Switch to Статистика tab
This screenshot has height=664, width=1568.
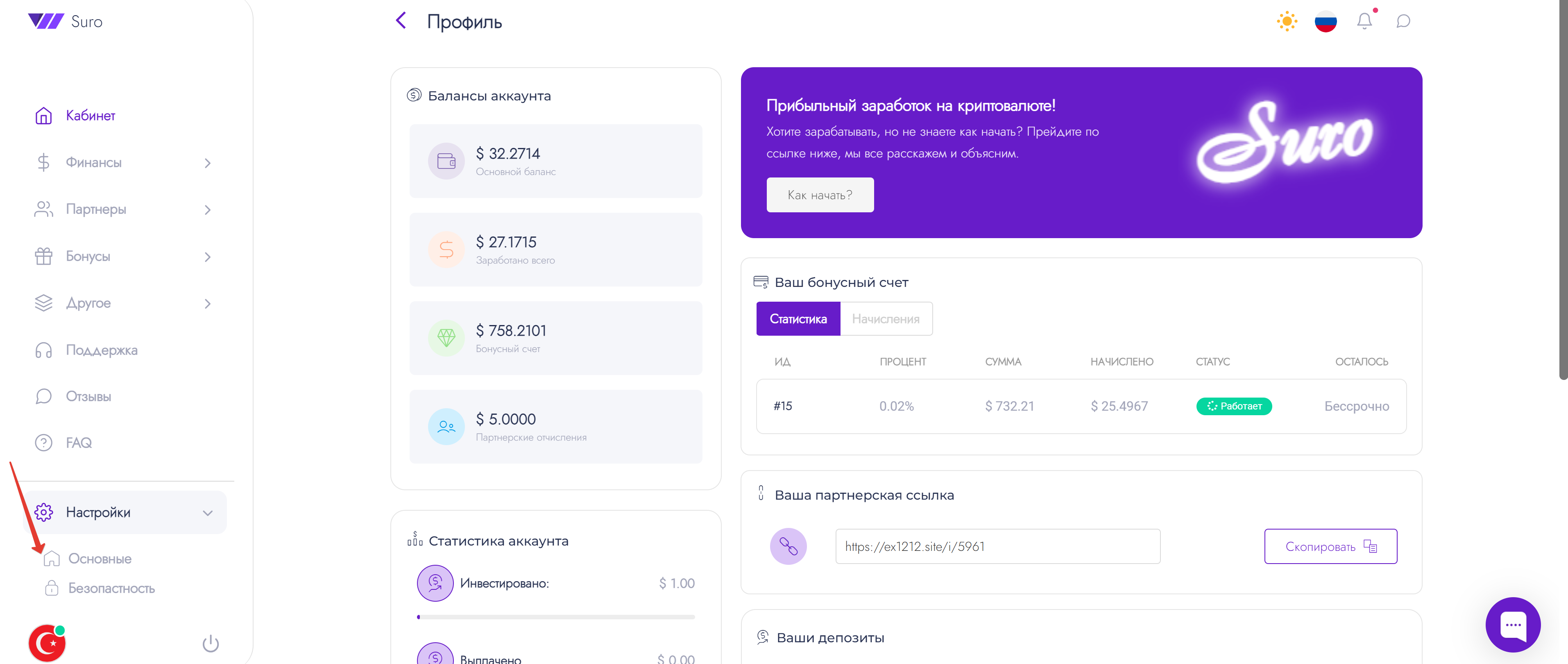[x=798, y=318]
